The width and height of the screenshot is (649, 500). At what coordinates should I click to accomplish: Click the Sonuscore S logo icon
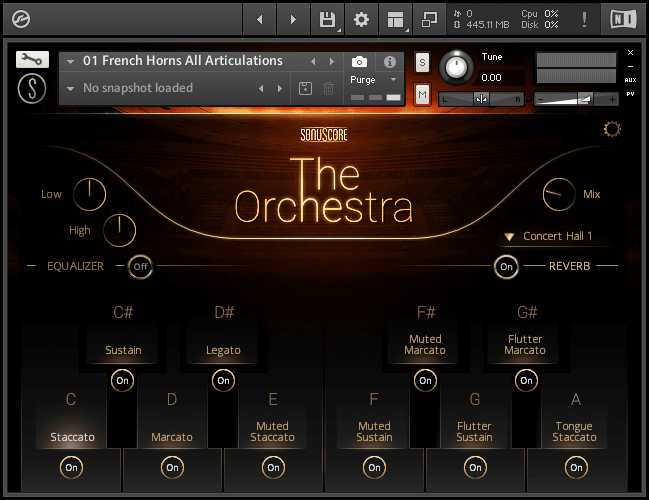tap(32, 89)
